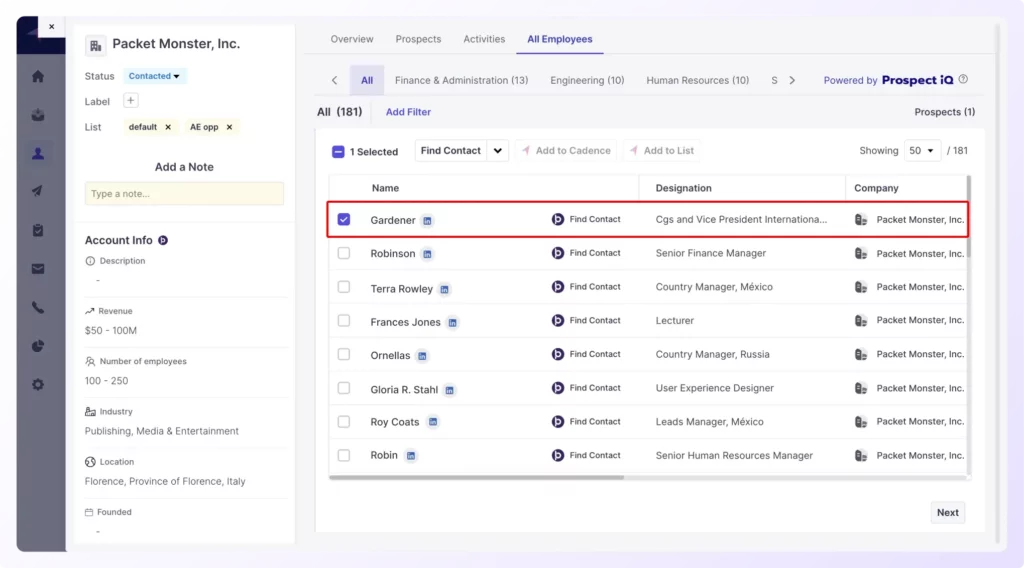Check the Robinson row checkbox
Viewport: 1024px width, 568px height.
[x=344, y=253]
